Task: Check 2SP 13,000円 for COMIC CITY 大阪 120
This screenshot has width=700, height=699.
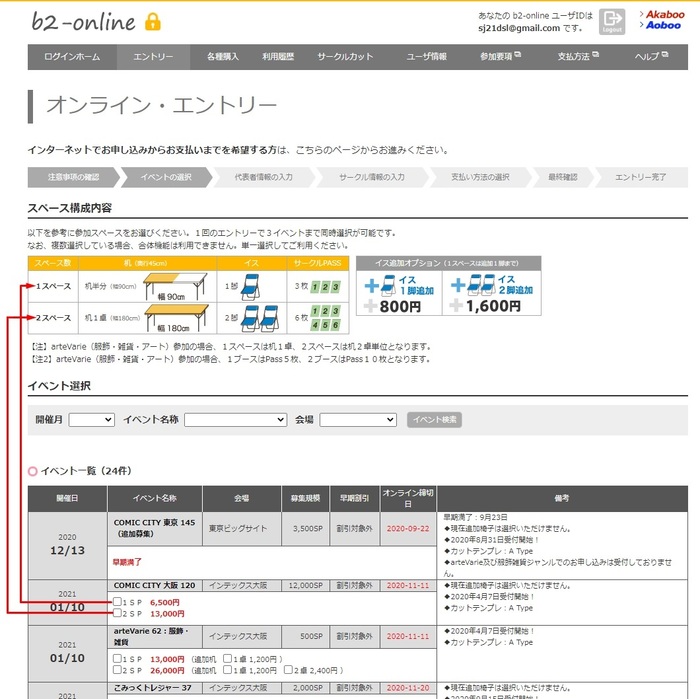Action: [118, 614]
